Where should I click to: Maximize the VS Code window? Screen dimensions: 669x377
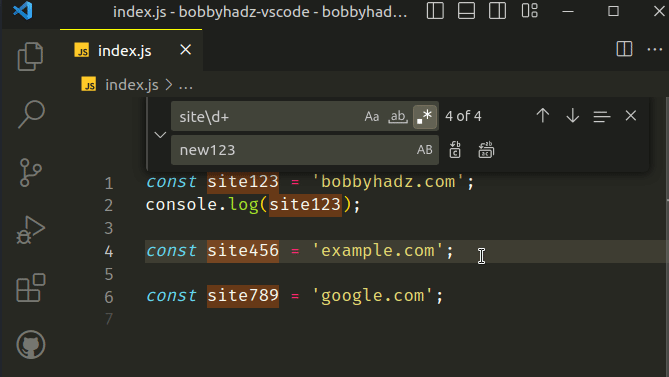pos(614,11)
